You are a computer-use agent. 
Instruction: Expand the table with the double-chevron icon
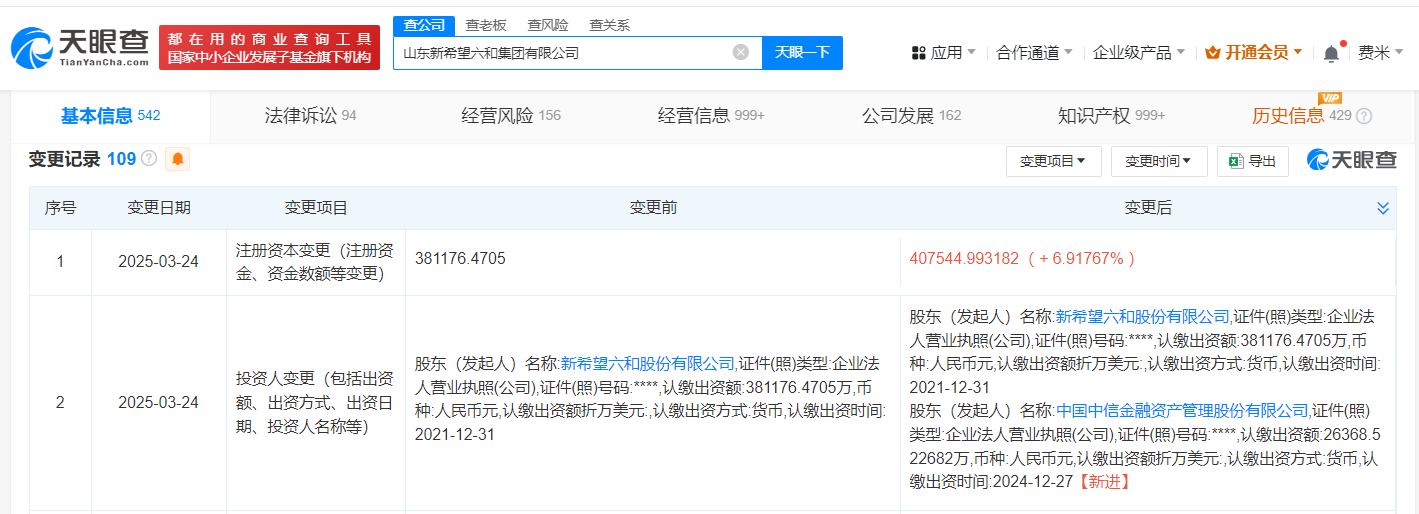click(x=1383, y=208)
